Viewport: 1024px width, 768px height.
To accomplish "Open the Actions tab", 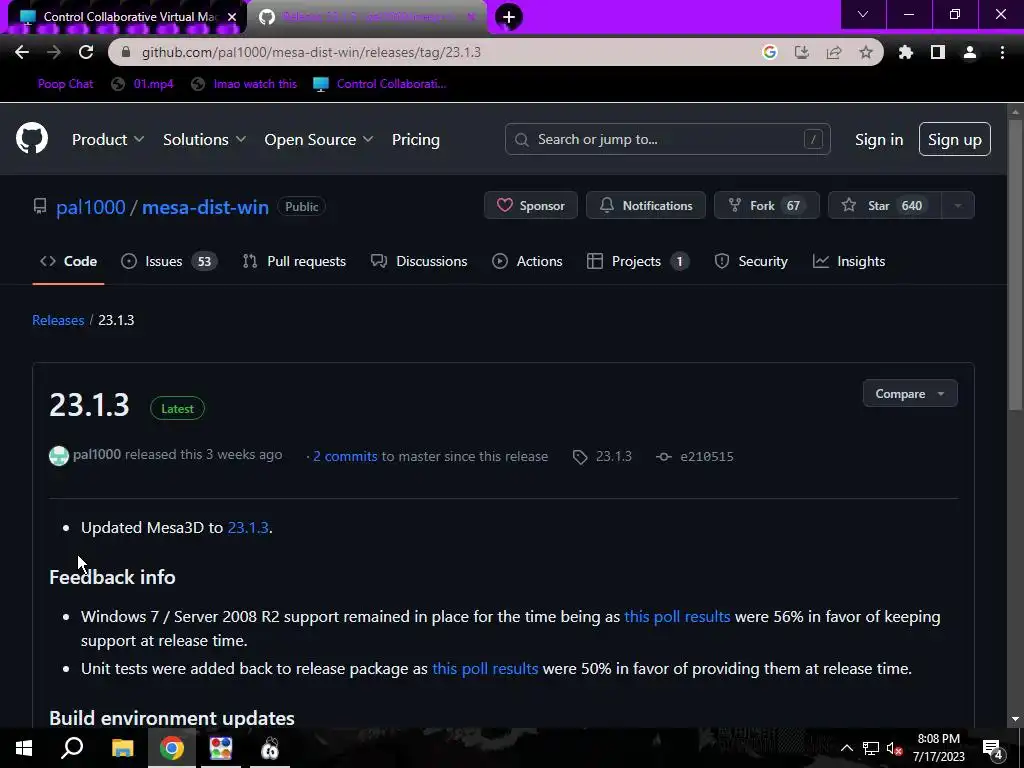I will point(527,261).
